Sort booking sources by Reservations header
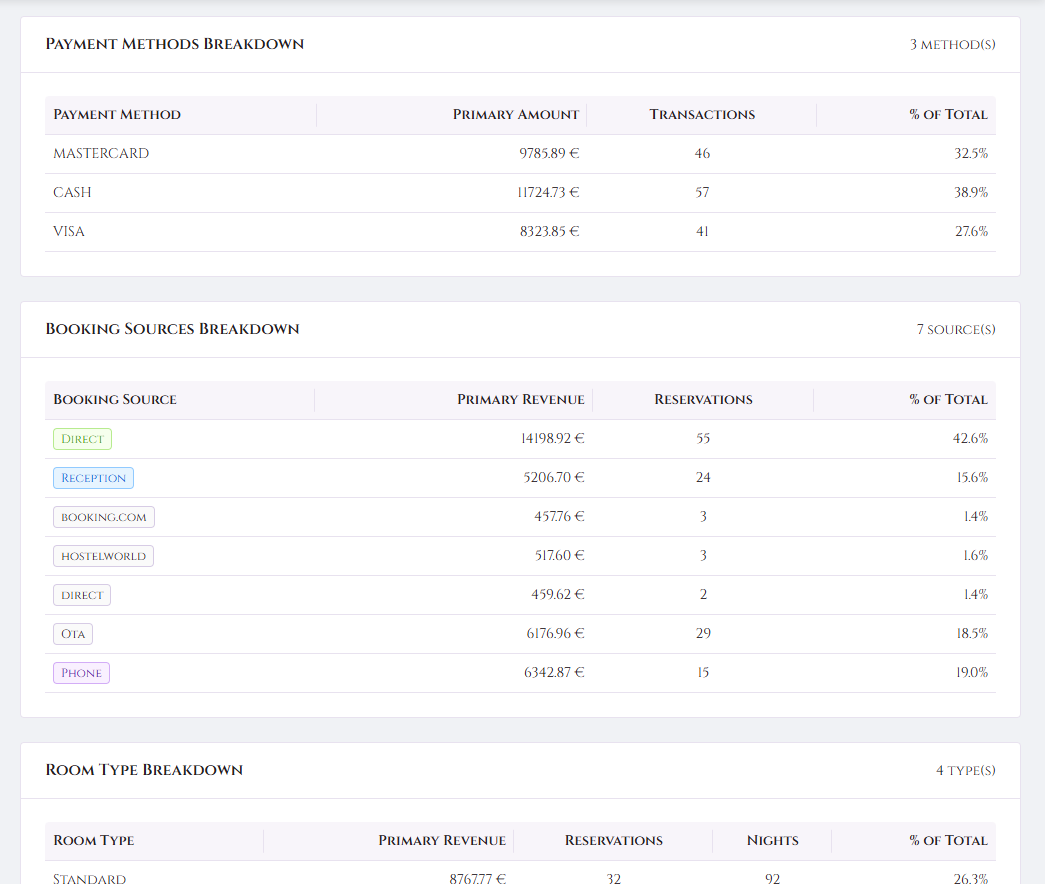The image size is (1045, 884). click(703, 400)
